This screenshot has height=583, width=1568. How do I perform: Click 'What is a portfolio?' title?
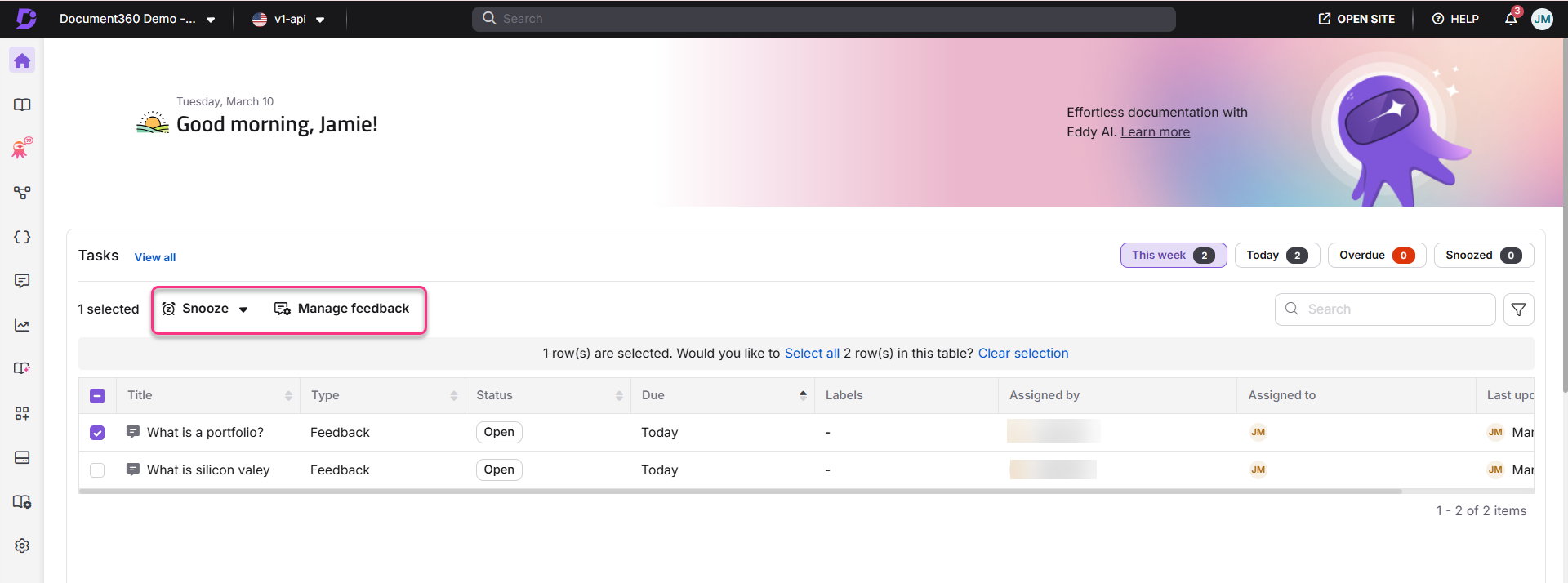point(205,433)
